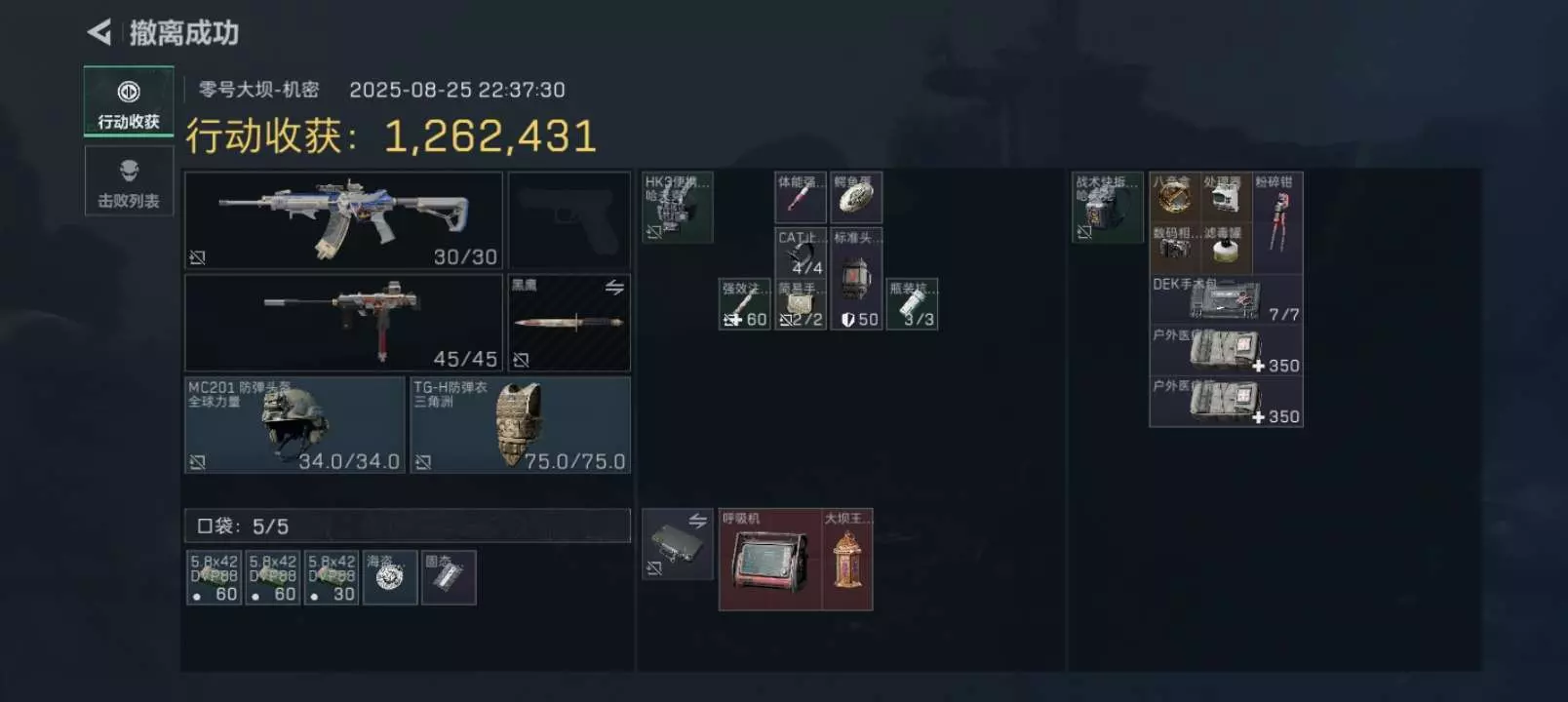Select the MC201 防弹头盔 helmet
Image resolution: width=1568 pixels, height=702 pixels.
(x=294, y=425)
